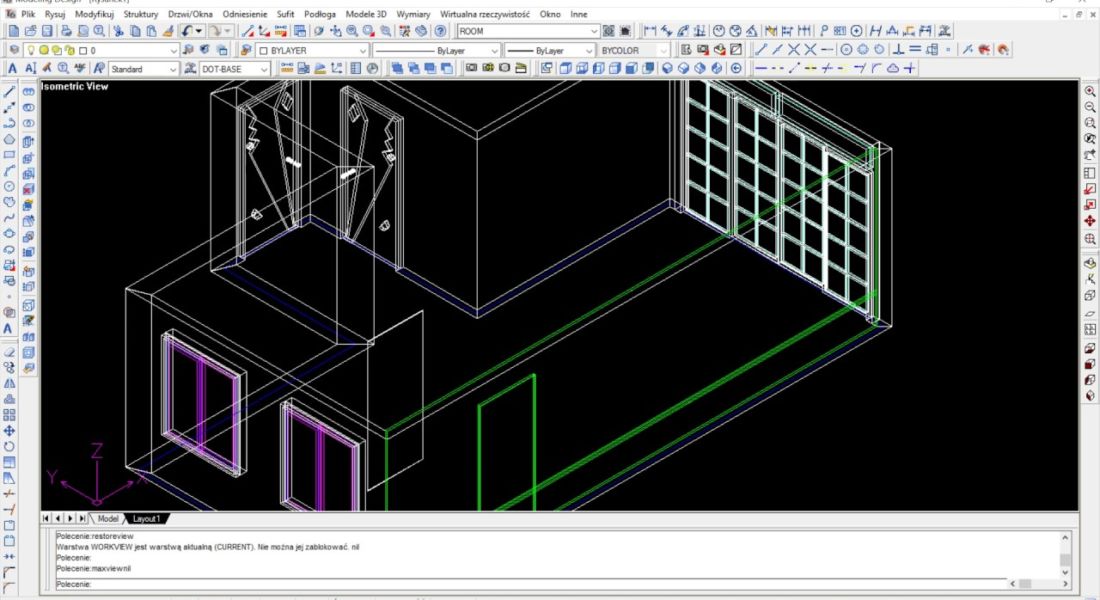Toggle the layer lightbulb on/off icon

pyautogui.click(x=29, y=50)
